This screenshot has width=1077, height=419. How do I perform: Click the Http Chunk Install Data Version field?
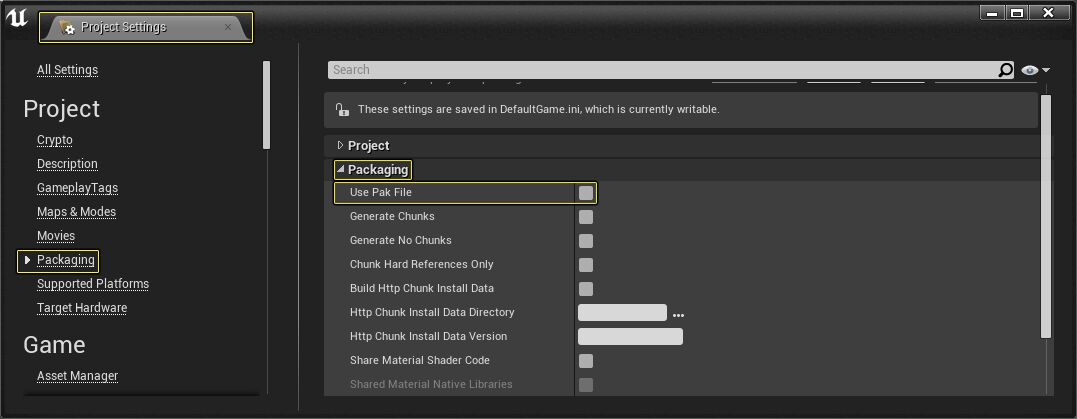[630, 337]
